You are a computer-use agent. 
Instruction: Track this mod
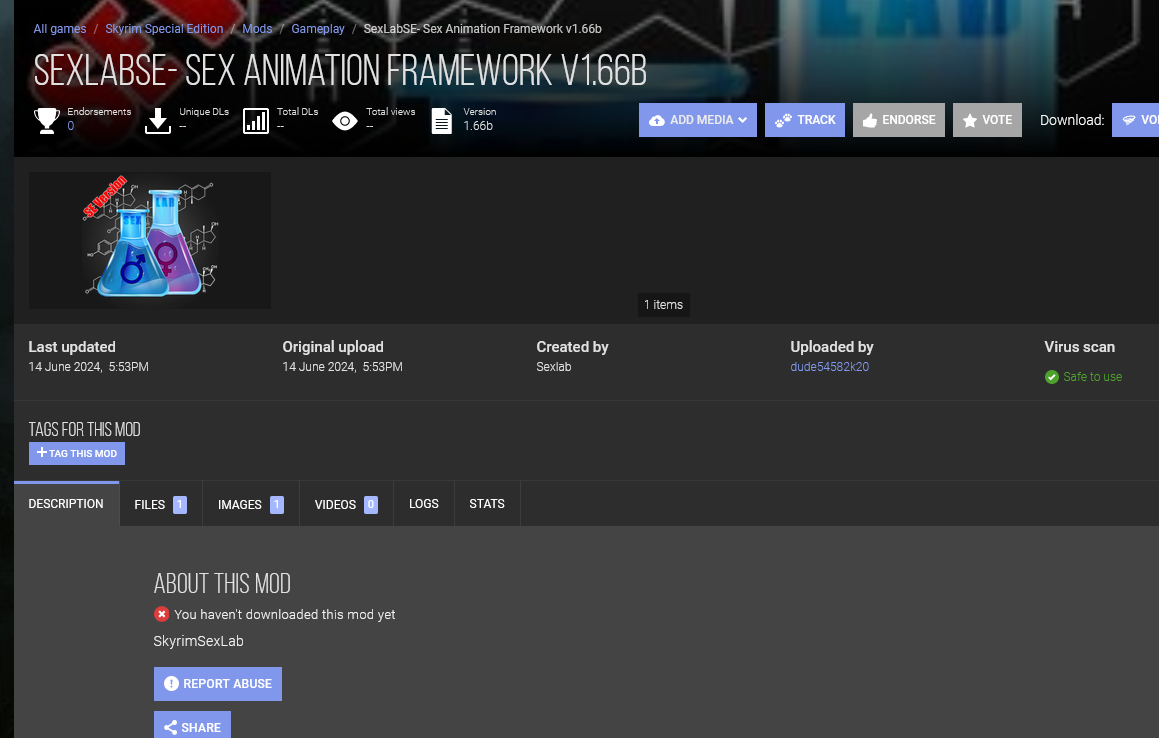point(805,120)
